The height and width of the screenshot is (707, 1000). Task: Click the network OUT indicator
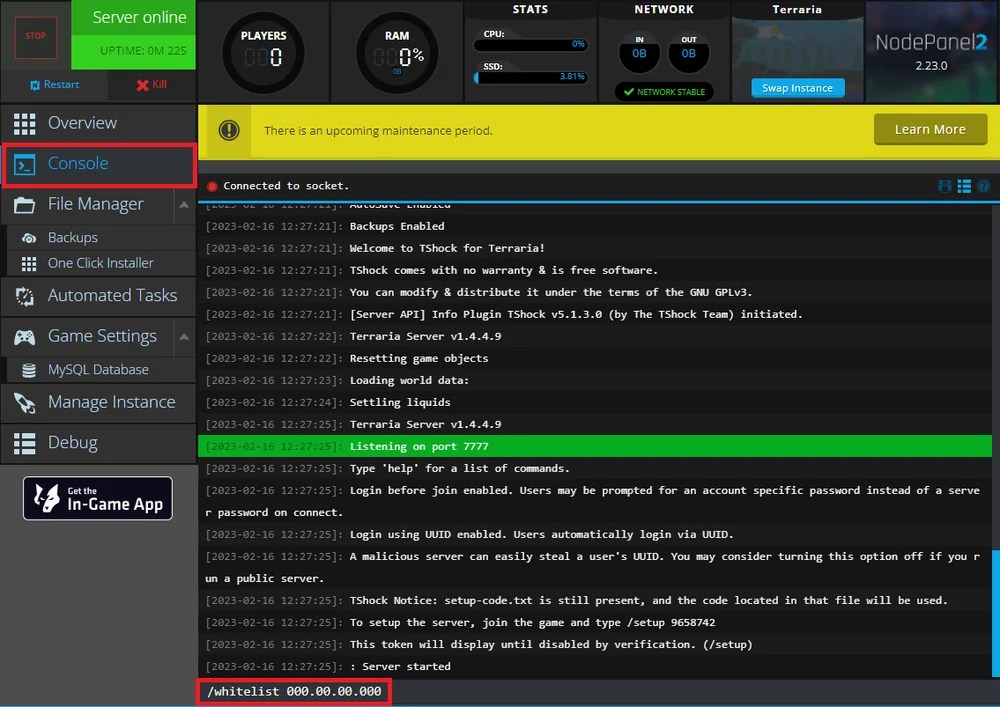[688, 52]
